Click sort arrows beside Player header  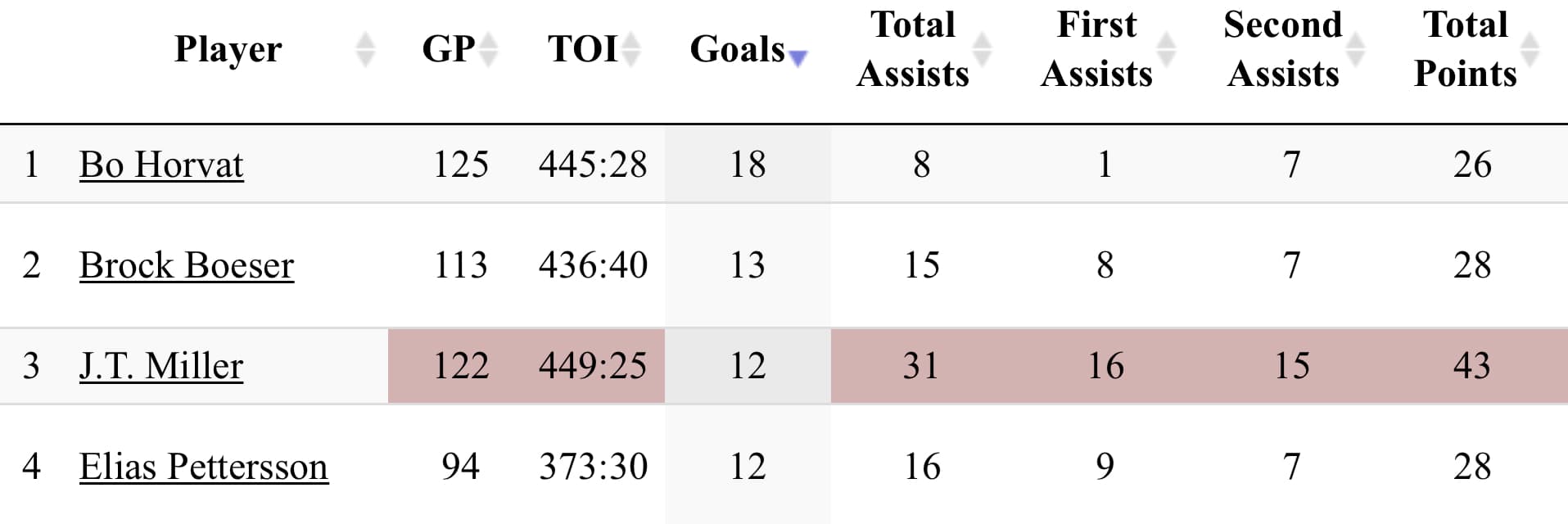pos(365,50)
